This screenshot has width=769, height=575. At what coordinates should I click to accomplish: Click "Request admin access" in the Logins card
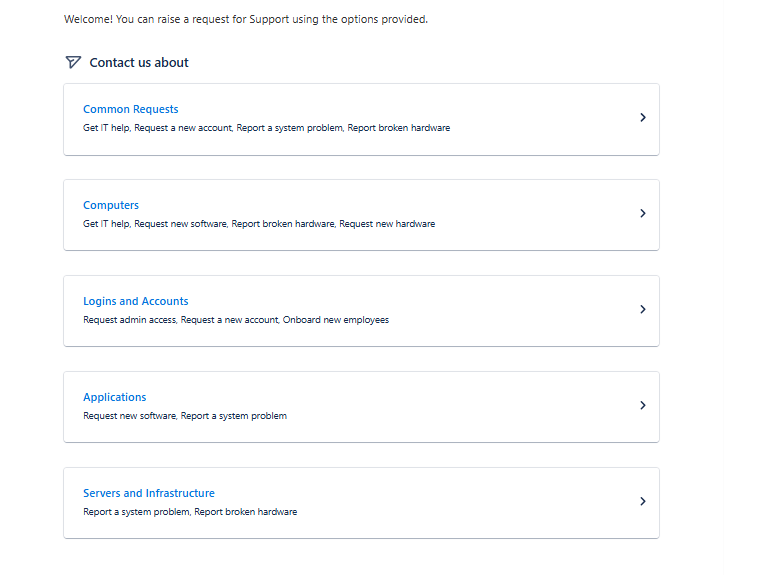130,320
